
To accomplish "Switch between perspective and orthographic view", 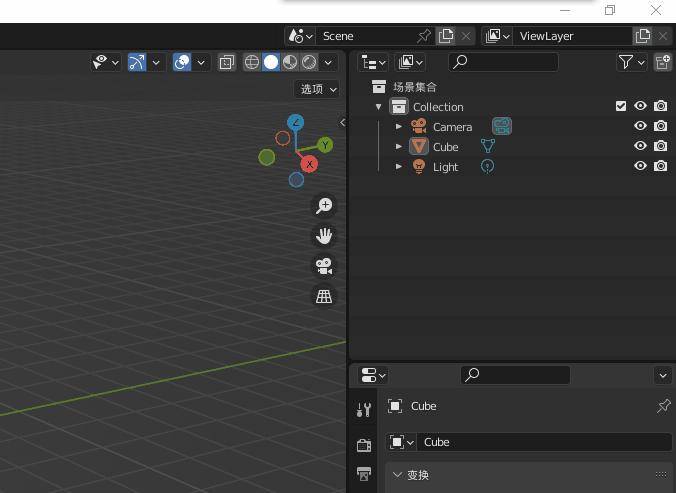I will (324, 296).
